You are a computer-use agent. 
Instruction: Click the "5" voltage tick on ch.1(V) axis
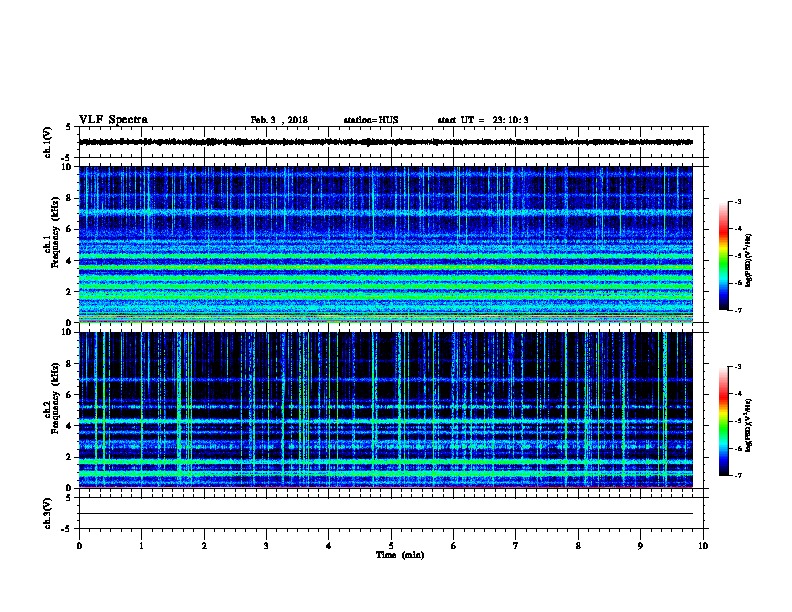[69, 128]
